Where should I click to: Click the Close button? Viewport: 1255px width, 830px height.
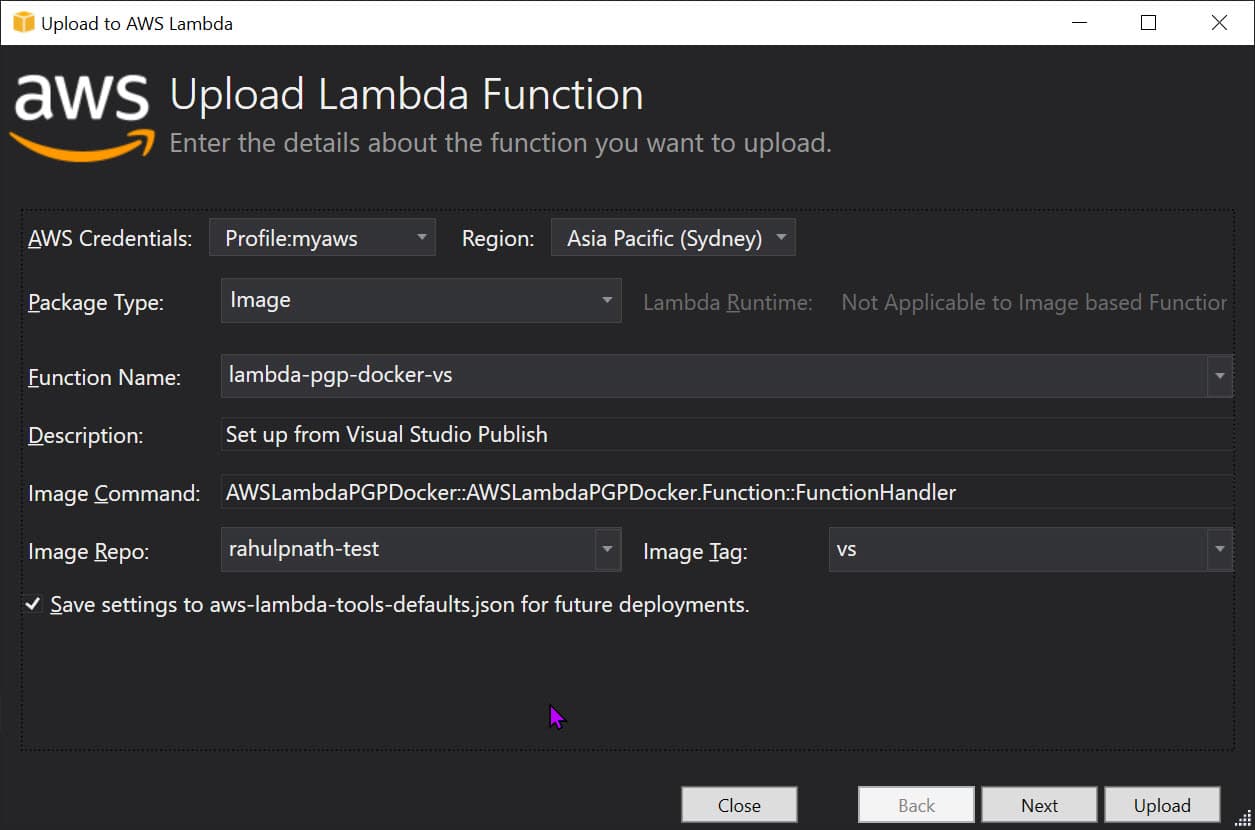click(x=739, y=805)
